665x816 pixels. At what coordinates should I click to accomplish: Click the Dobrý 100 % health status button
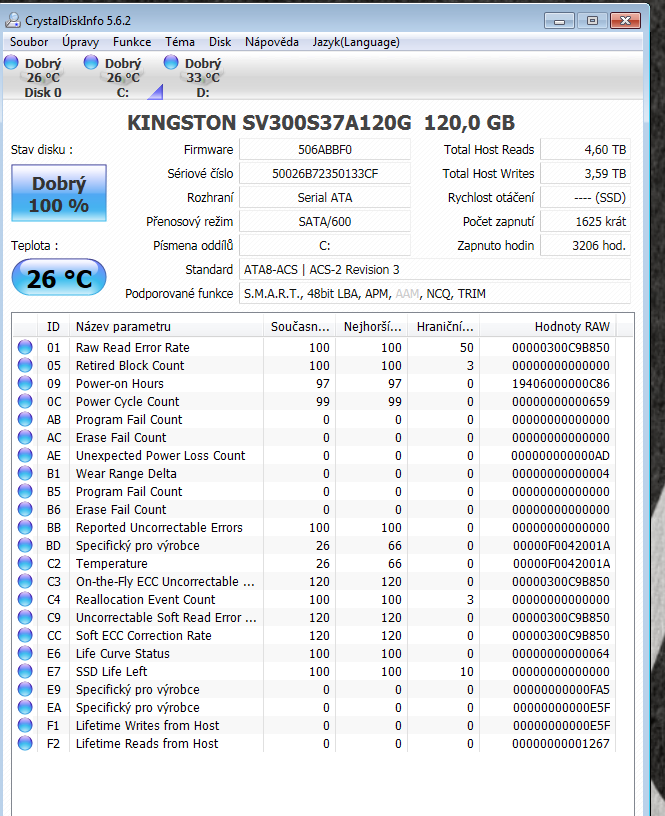coord(59,194)
